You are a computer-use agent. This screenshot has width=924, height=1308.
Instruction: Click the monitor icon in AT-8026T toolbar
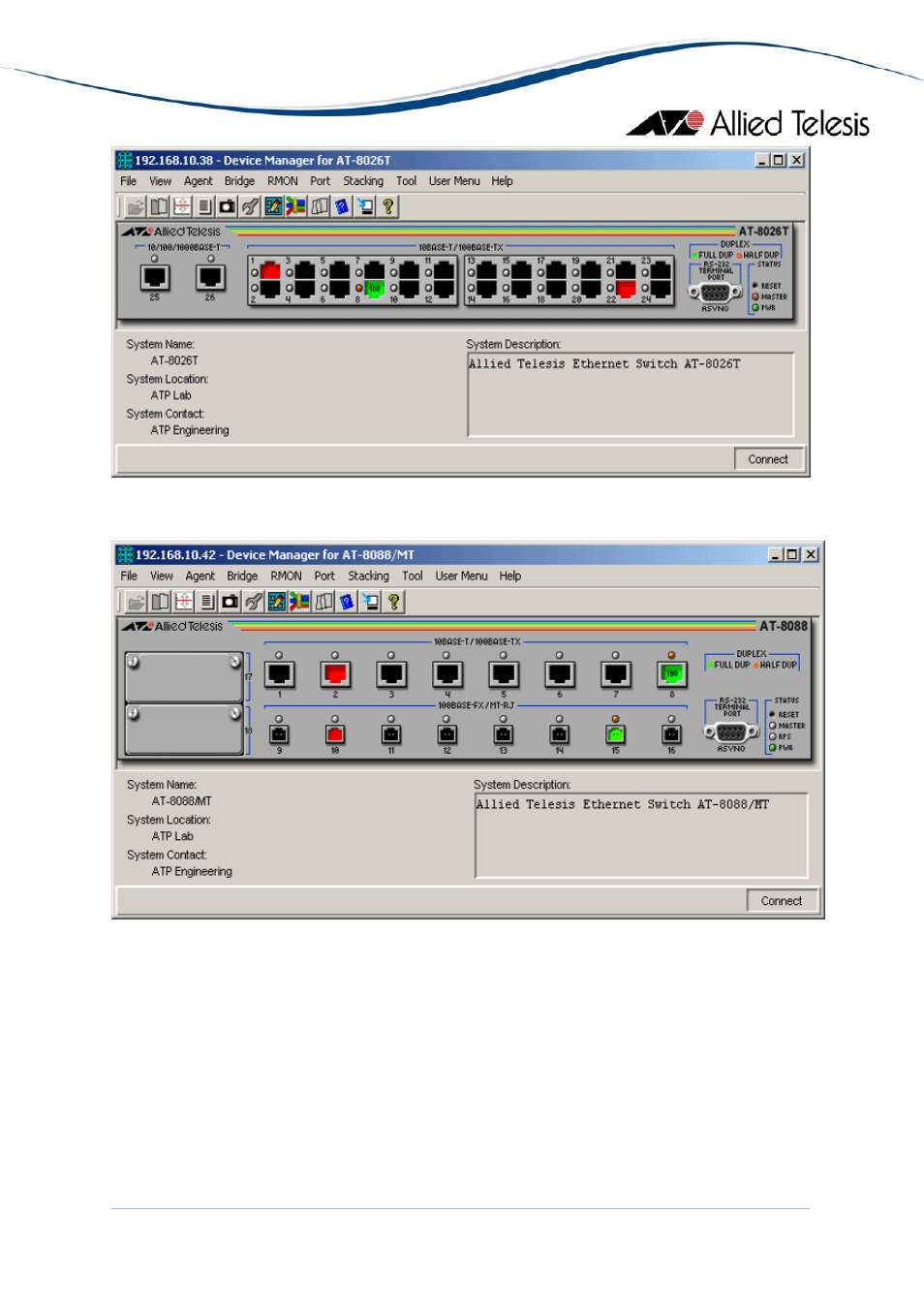tap(365, 206)
